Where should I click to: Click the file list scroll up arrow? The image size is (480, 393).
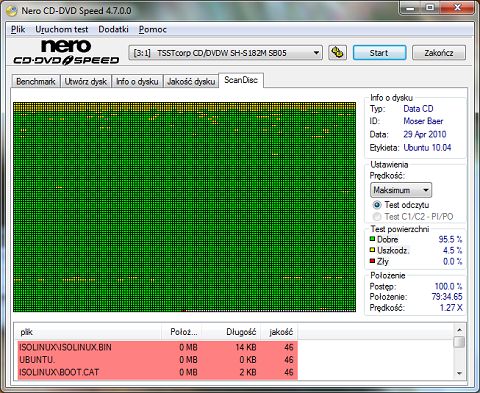tap(460, 330)
